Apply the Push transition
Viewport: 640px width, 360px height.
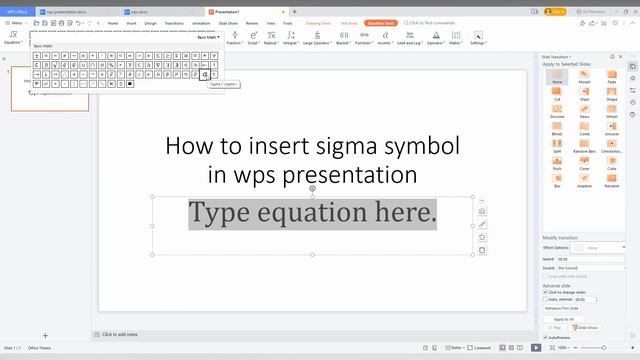557,163
